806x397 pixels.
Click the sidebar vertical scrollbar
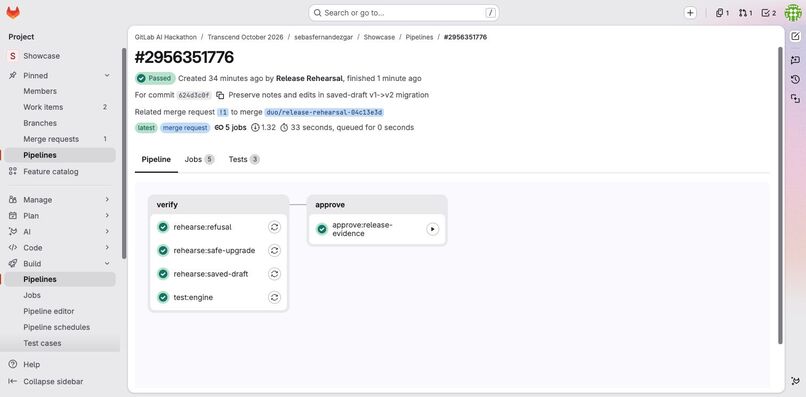tap(123, 153)
